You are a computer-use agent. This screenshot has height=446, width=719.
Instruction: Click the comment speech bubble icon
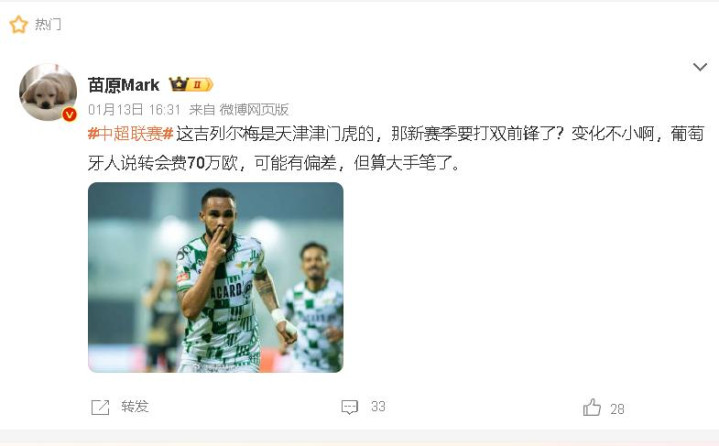349,407
